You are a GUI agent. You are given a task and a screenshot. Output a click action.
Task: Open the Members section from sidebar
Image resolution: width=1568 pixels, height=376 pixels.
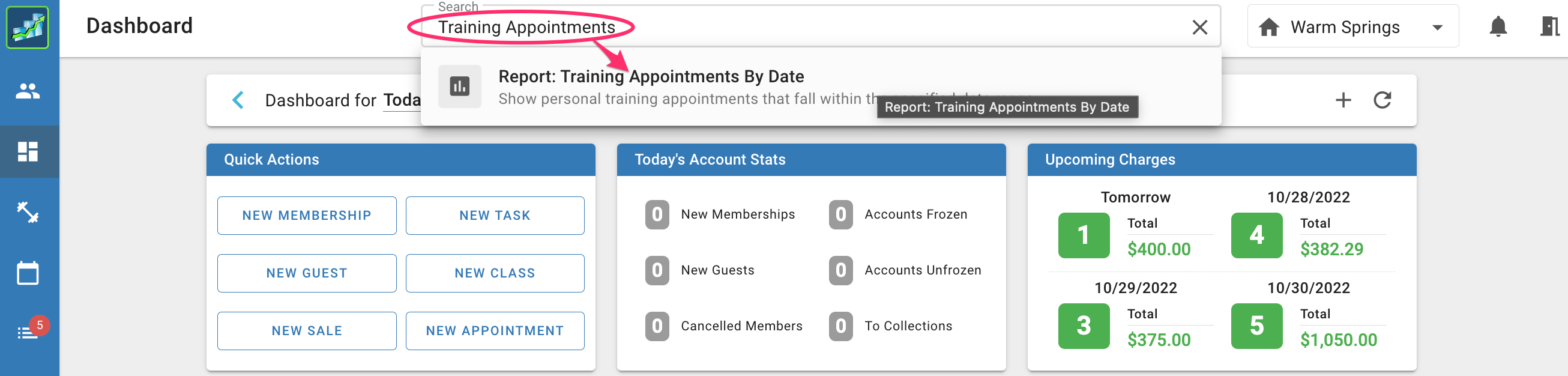[x=29, y=90]
